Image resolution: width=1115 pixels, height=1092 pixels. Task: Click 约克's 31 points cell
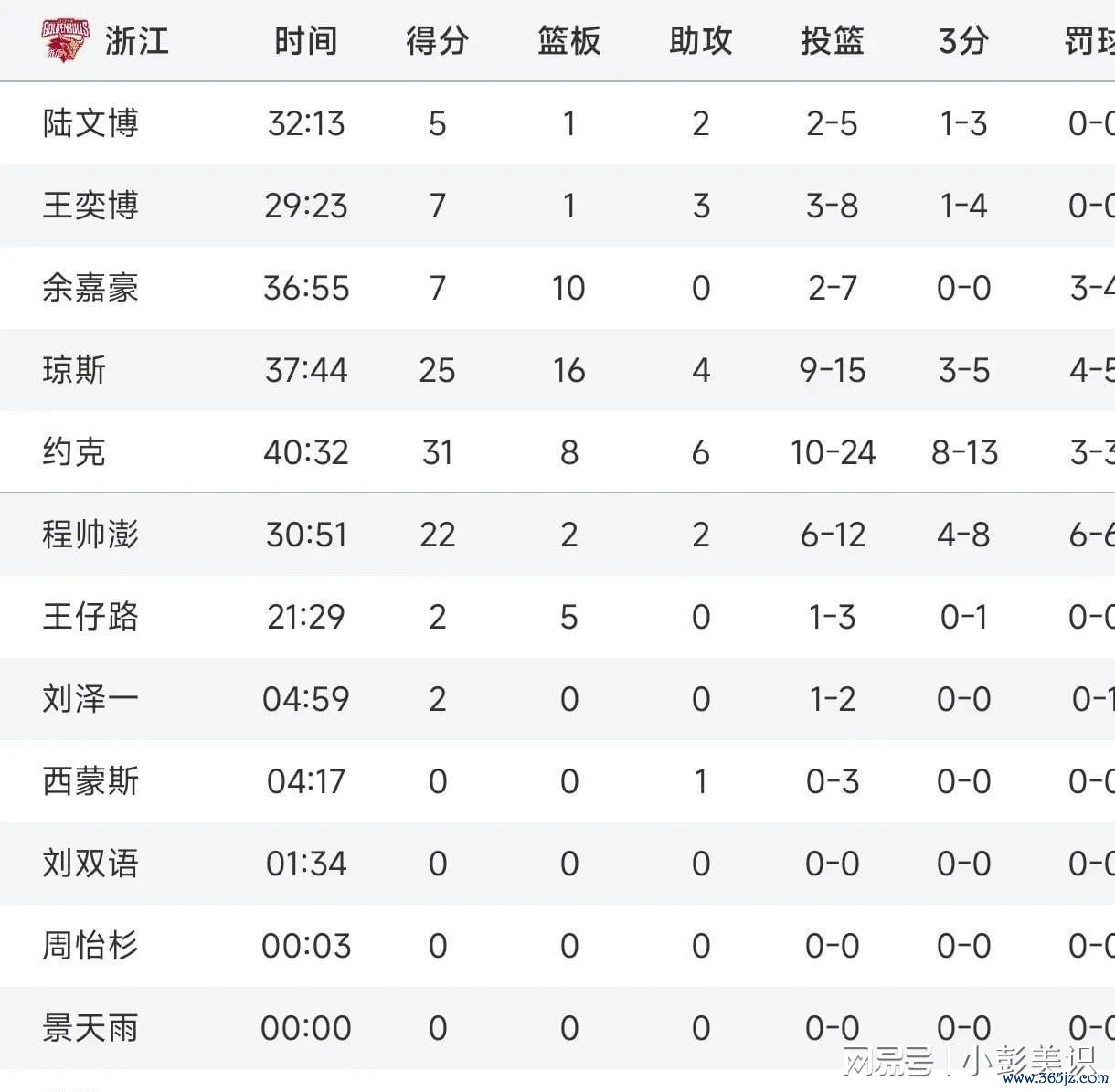coord(438,452)
